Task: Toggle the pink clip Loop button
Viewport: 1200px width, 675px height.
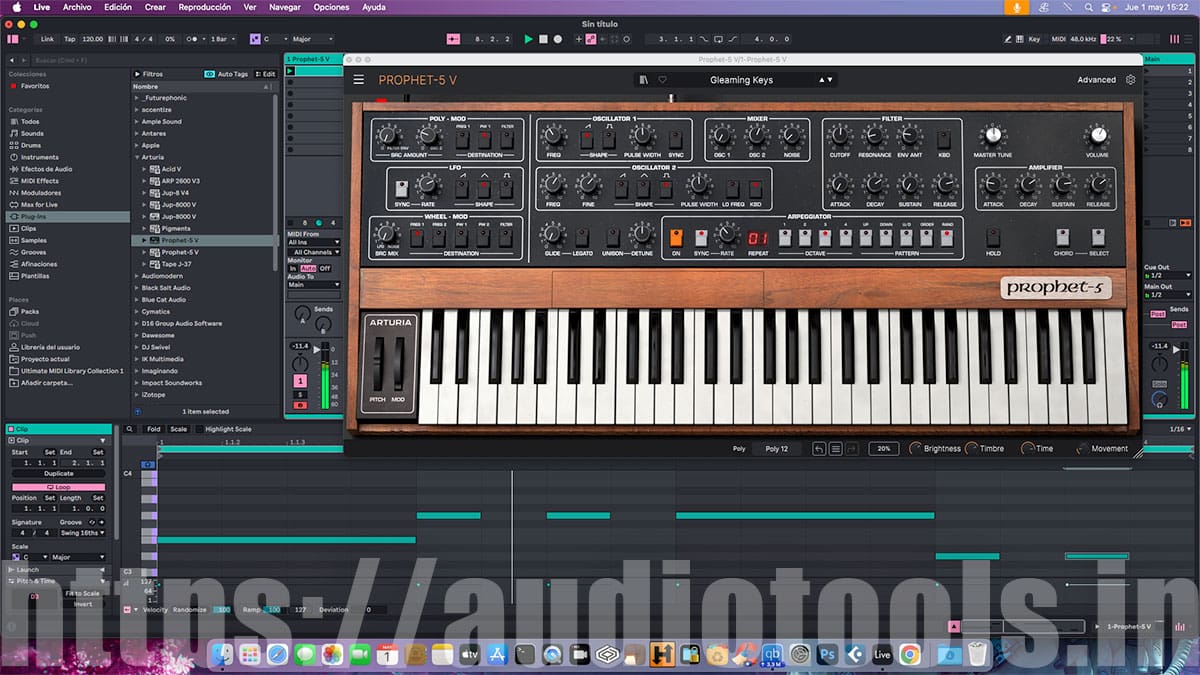Action: tap(57, 487)
